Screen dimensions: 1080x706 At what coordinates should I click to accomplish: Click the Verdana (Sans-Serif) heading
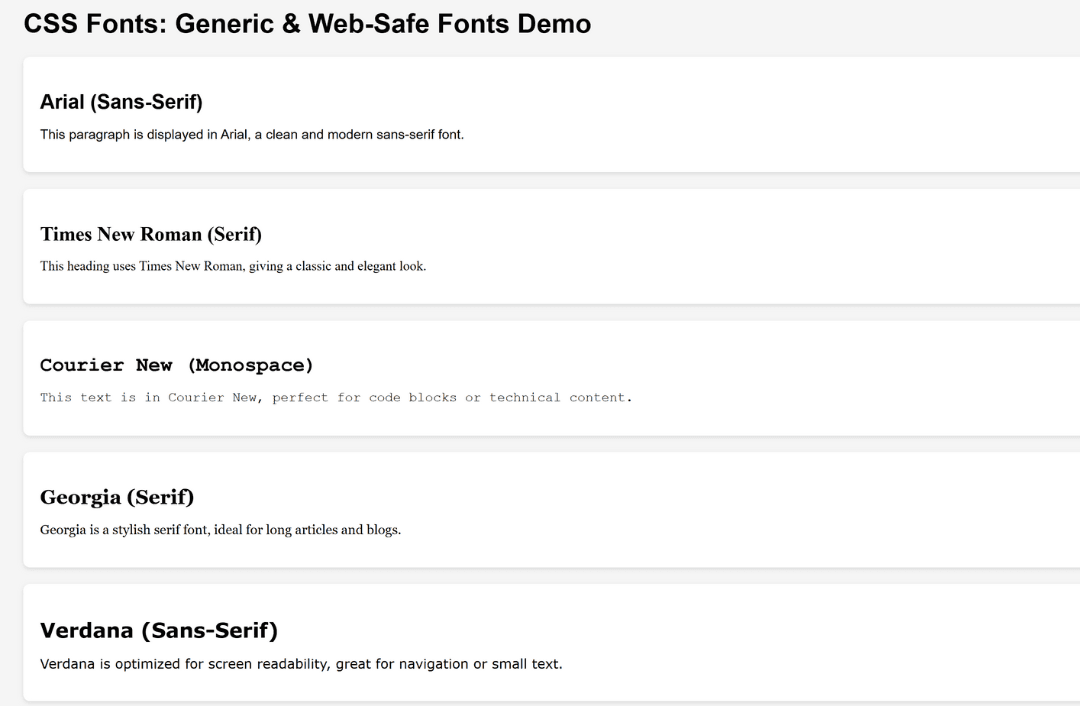tap(158, 630)
